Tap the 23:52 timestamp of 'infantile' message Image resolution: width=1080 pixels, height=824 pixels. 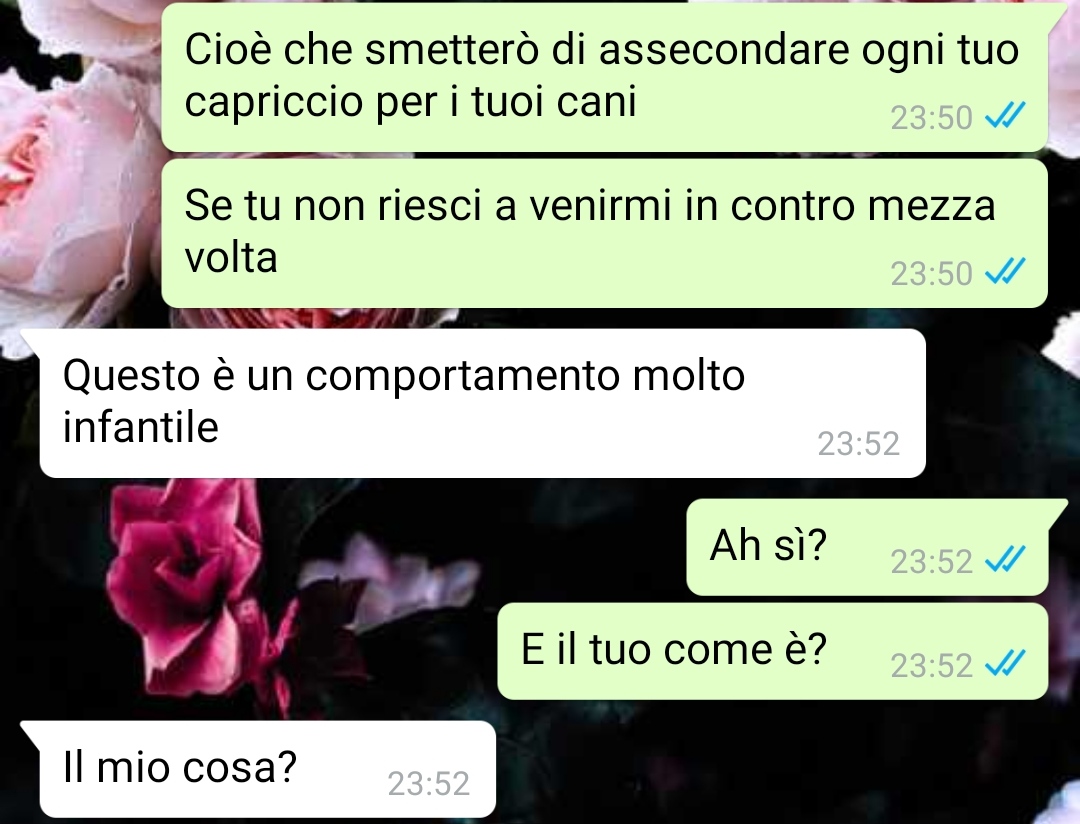(x=858, y=444)
